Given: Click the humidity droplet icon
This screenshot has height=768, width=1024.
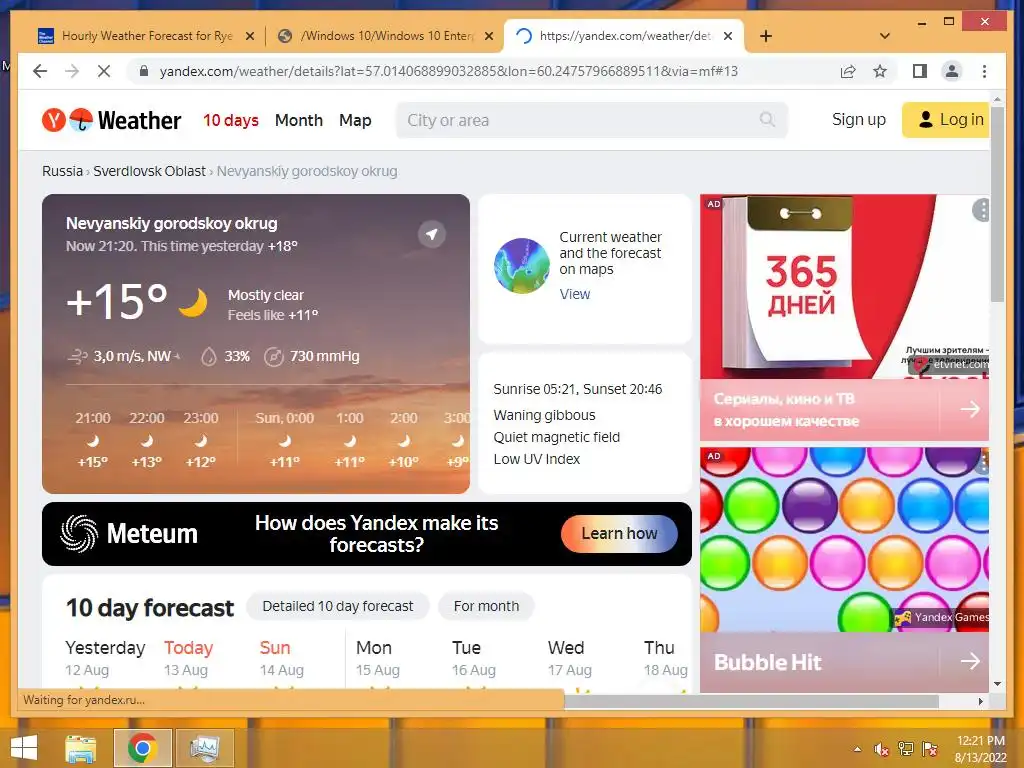Looking at the screenshot, I should [x=208, y=357].
